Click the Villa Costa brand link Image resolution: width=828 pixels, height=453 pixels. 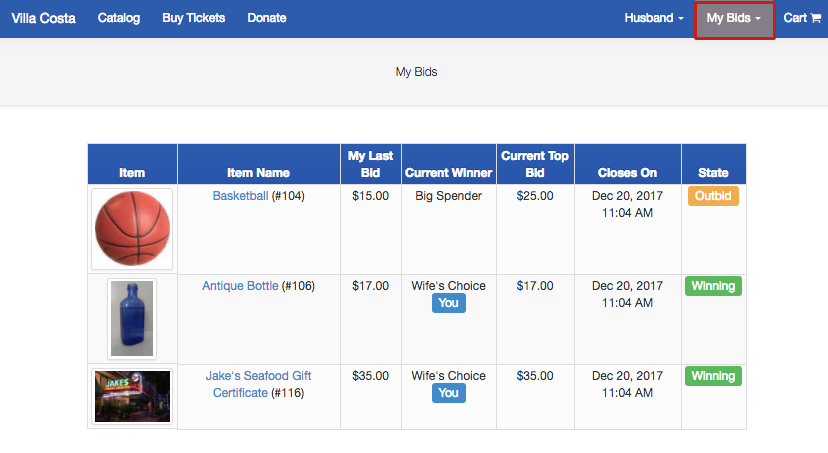pyautogui.click(x=43, y=18)
